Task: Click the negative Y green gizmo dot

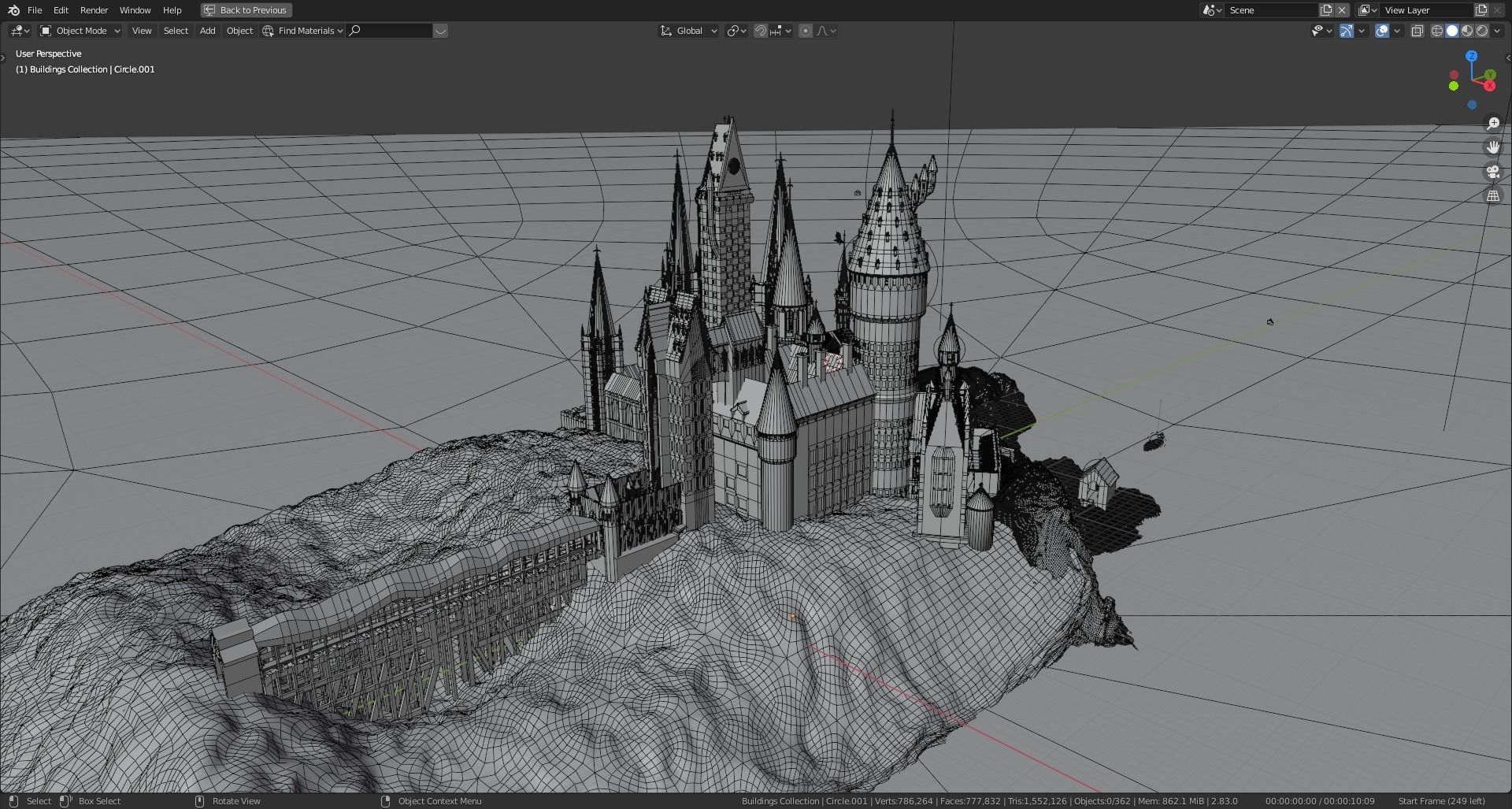Action: pos(1454,86)
